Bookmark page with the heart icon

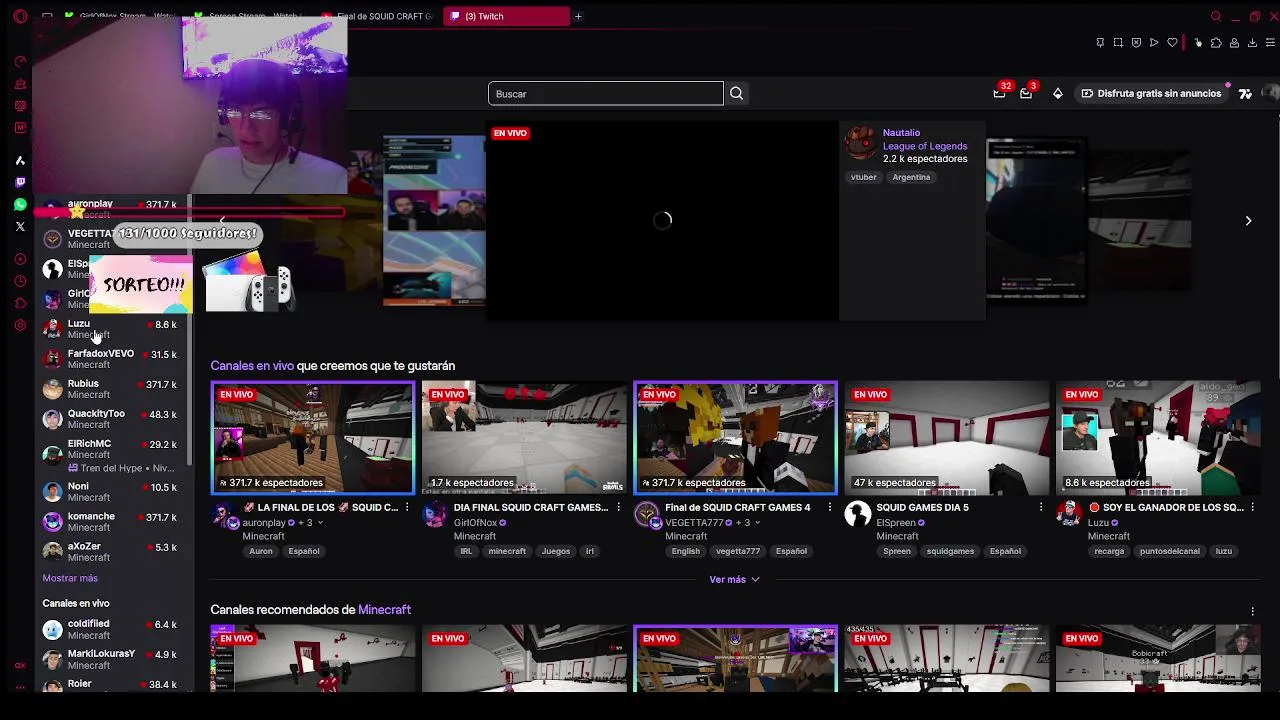[x=1172, y=43]
